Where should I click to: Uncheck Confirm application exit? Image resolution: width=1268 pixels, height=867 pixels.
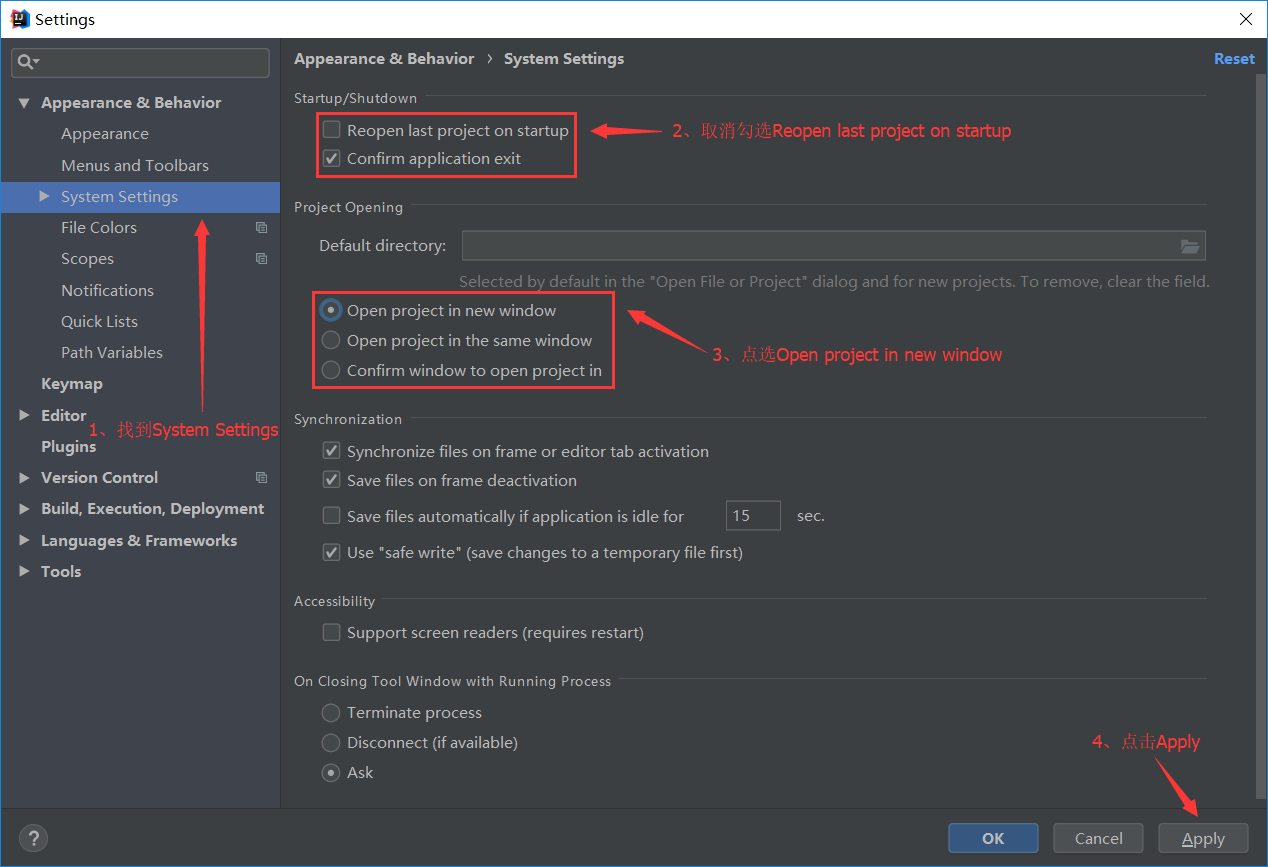(x=331, y=158)
